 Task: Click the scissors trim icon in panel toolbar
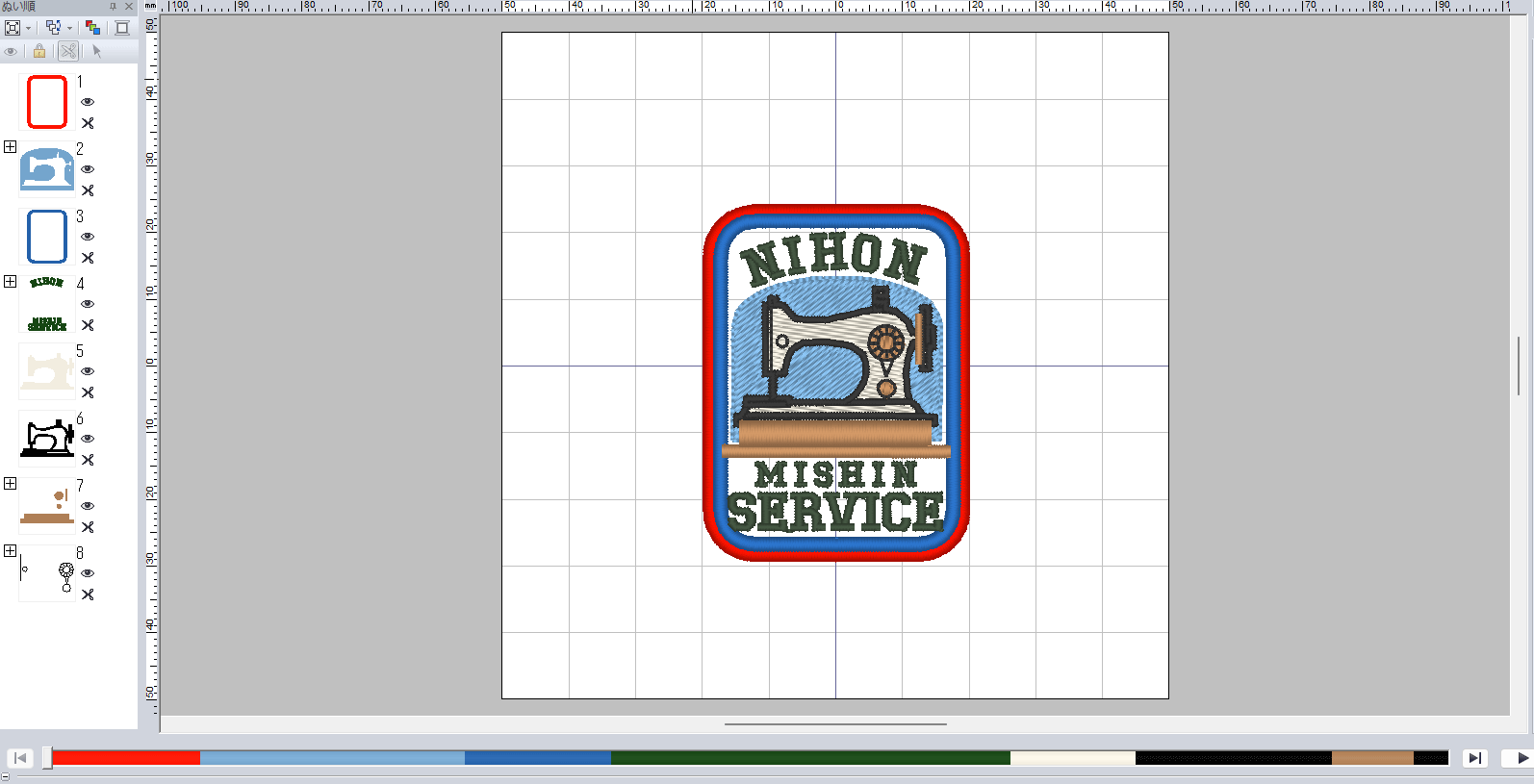pyautogui.click(x=67, y=51)
